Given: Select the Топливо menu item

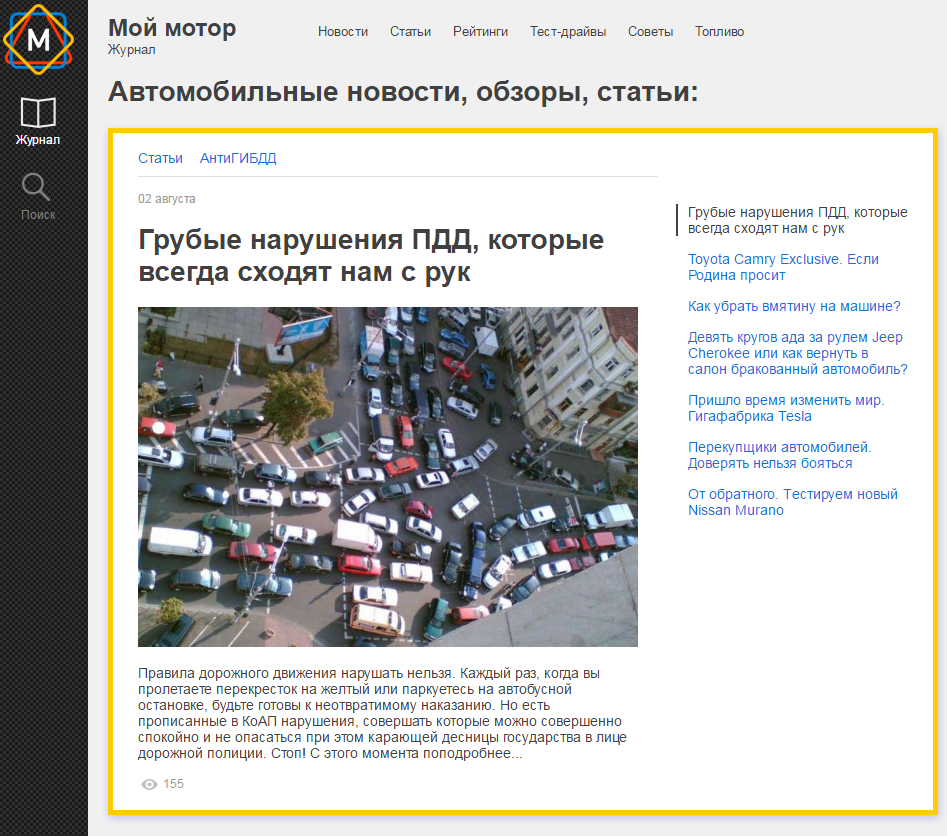Looking at the screenshot, I should point(719,31).
